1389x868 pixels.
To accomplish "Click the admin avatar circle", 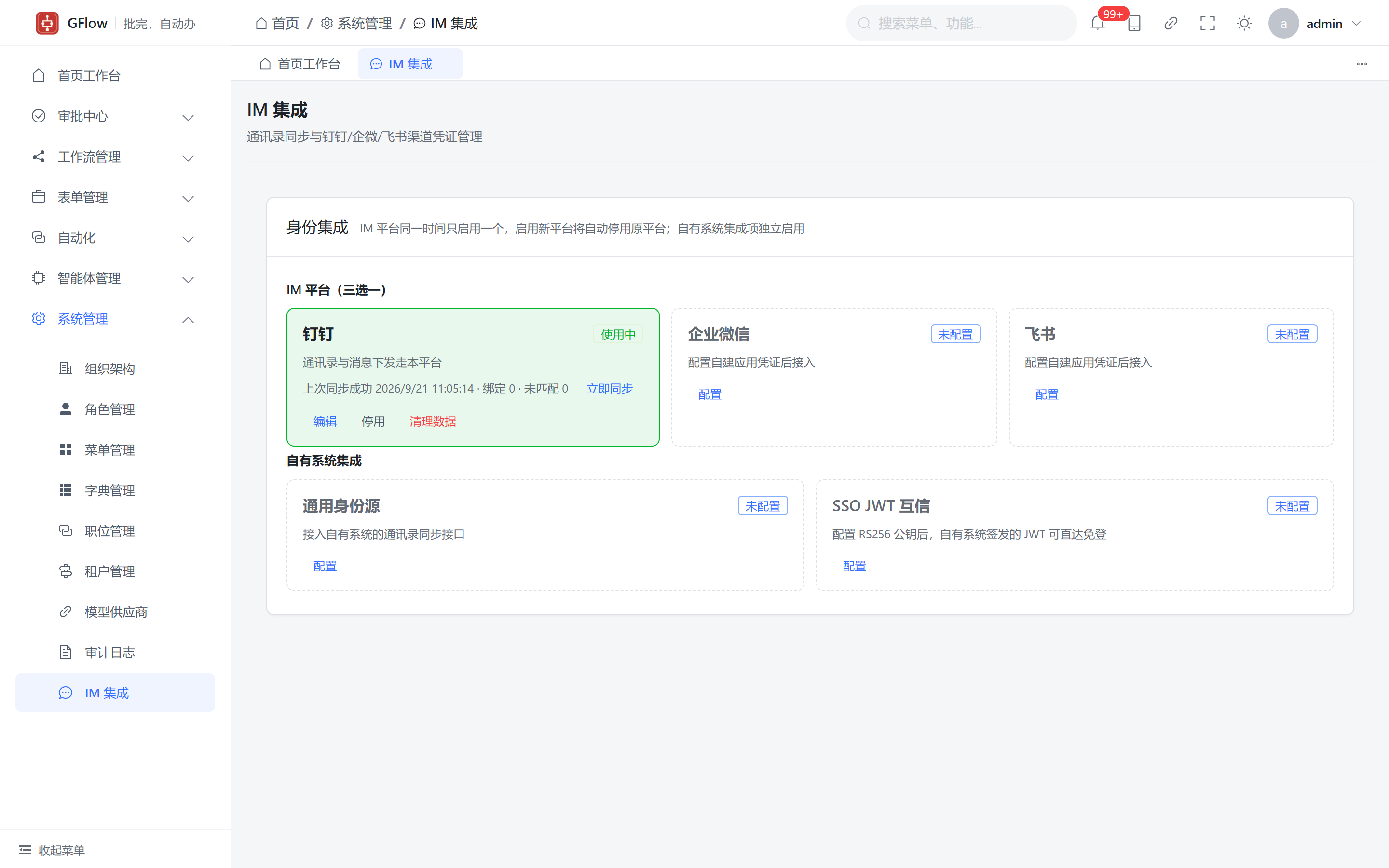I will tap(1283, 23).
